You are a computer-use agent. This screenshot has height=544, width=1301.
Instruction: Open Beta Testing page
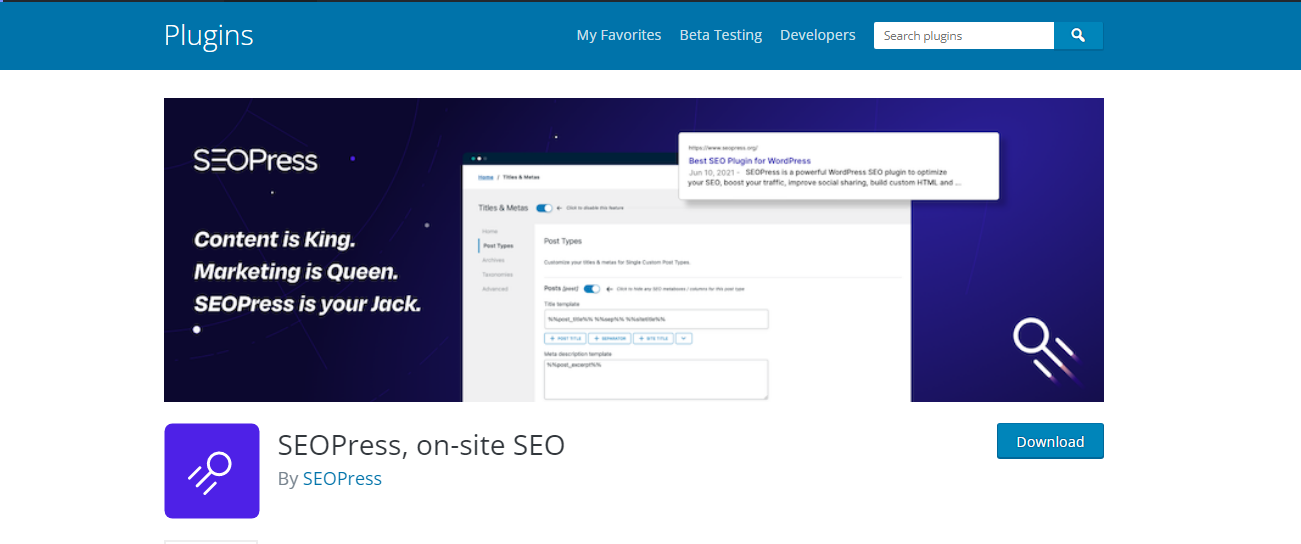pos(721,35)
